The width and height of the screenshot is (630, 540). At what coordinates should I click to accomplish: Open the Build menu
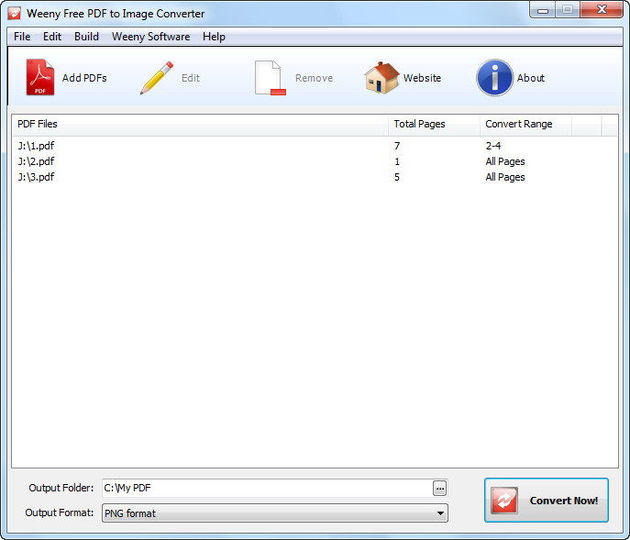point(87,37)
